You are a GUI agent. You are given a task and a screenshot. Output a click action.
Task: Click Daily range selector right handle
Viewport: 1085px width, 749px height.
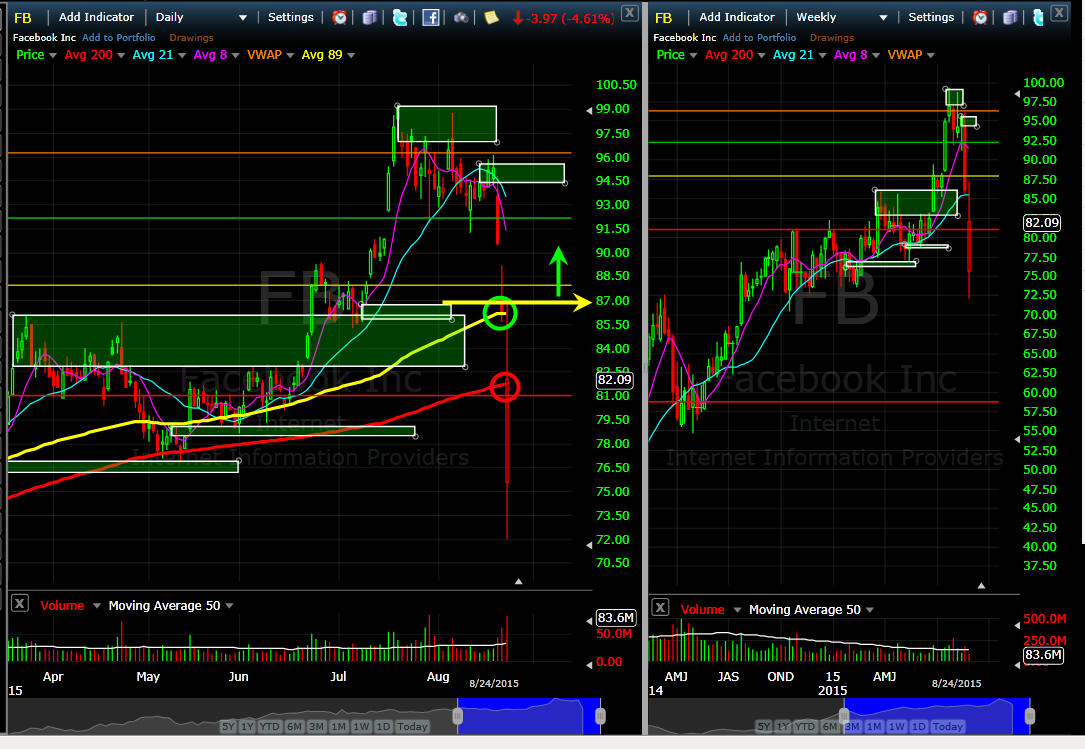[600, 716]
